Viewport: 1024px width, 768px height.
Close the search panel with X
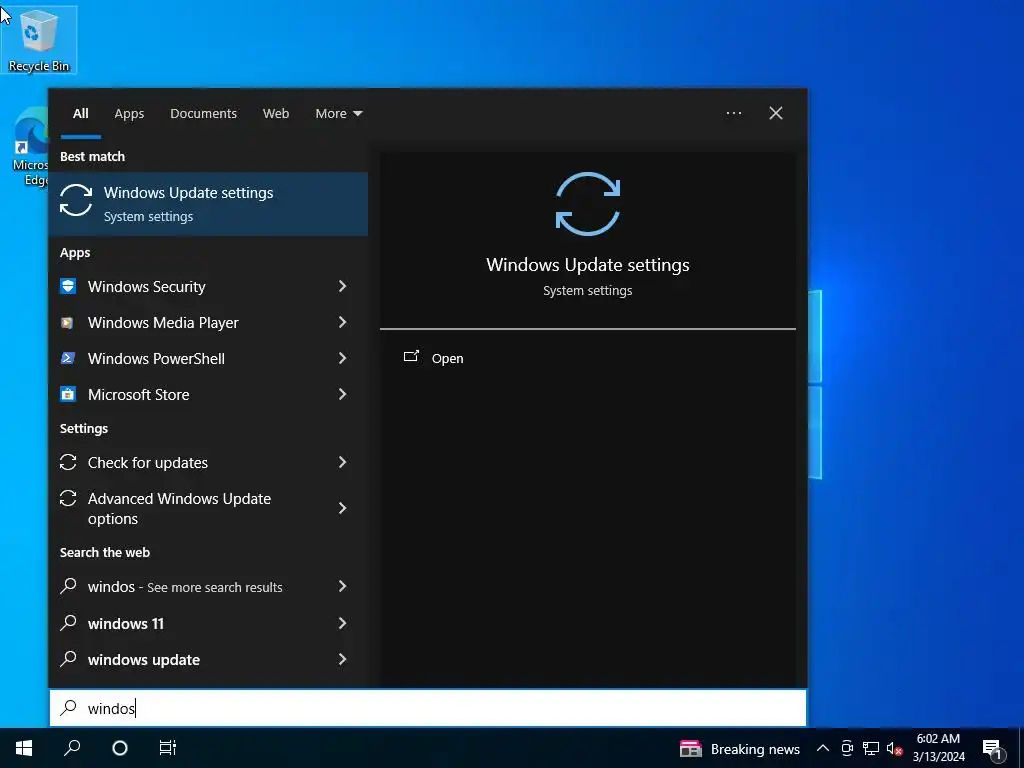[x=776, y=113]
